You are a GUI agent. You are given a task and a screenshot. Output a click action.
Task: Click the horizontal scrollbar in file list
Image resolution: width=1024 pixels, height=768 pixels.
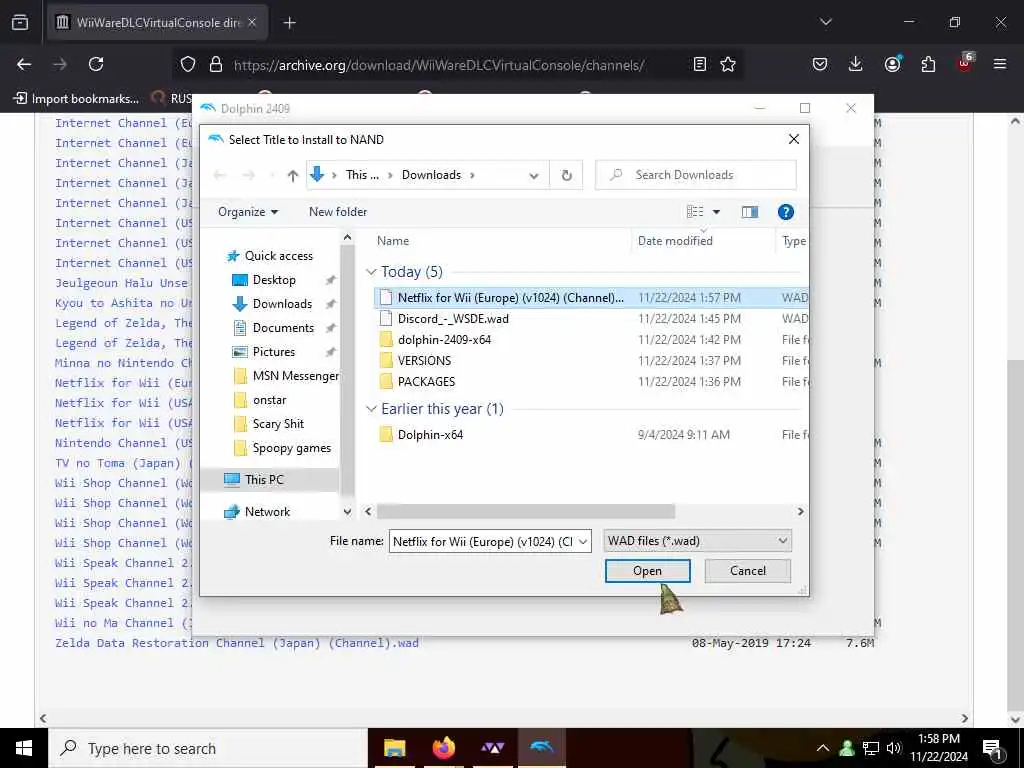click(x=526, y=511)
